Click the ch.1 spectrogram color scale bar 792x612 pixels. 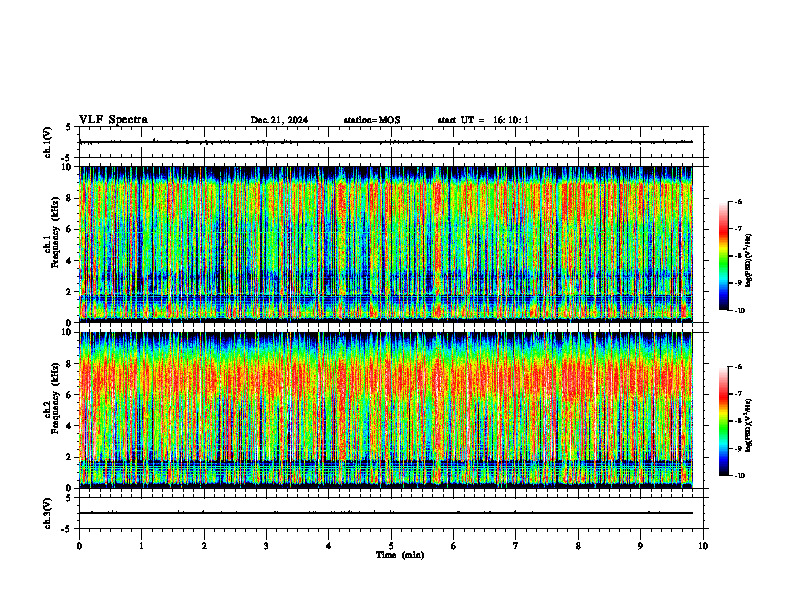point(724,256)
